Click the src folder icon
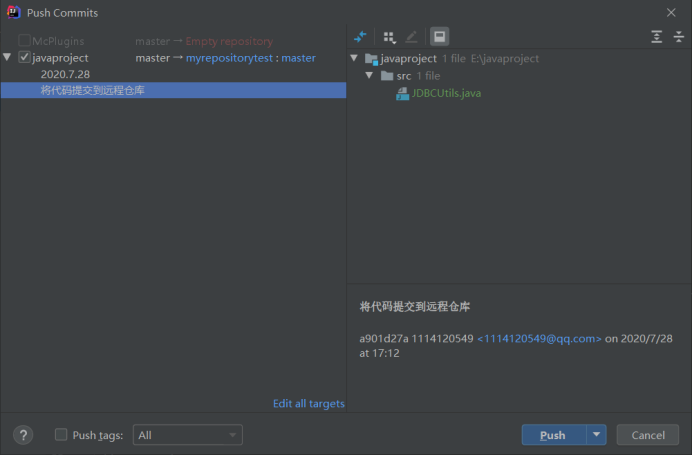The height and width of the screenshot is (455, 692). 387,76
